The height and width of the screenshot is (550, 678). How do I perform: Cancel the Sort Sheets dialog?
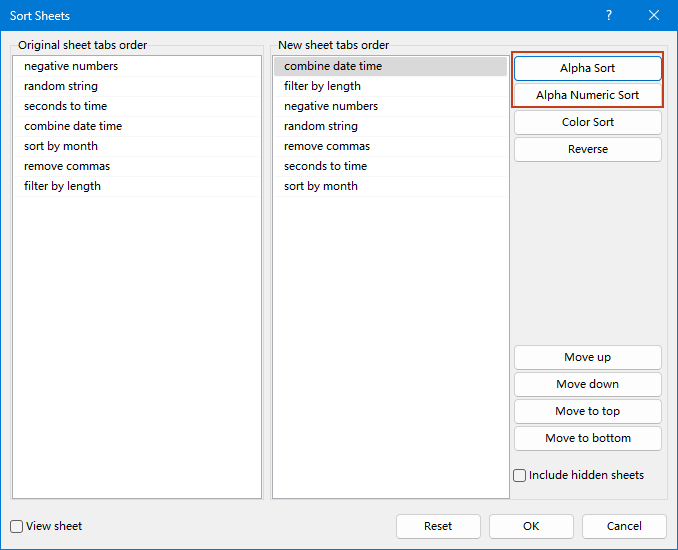[624, 526]
